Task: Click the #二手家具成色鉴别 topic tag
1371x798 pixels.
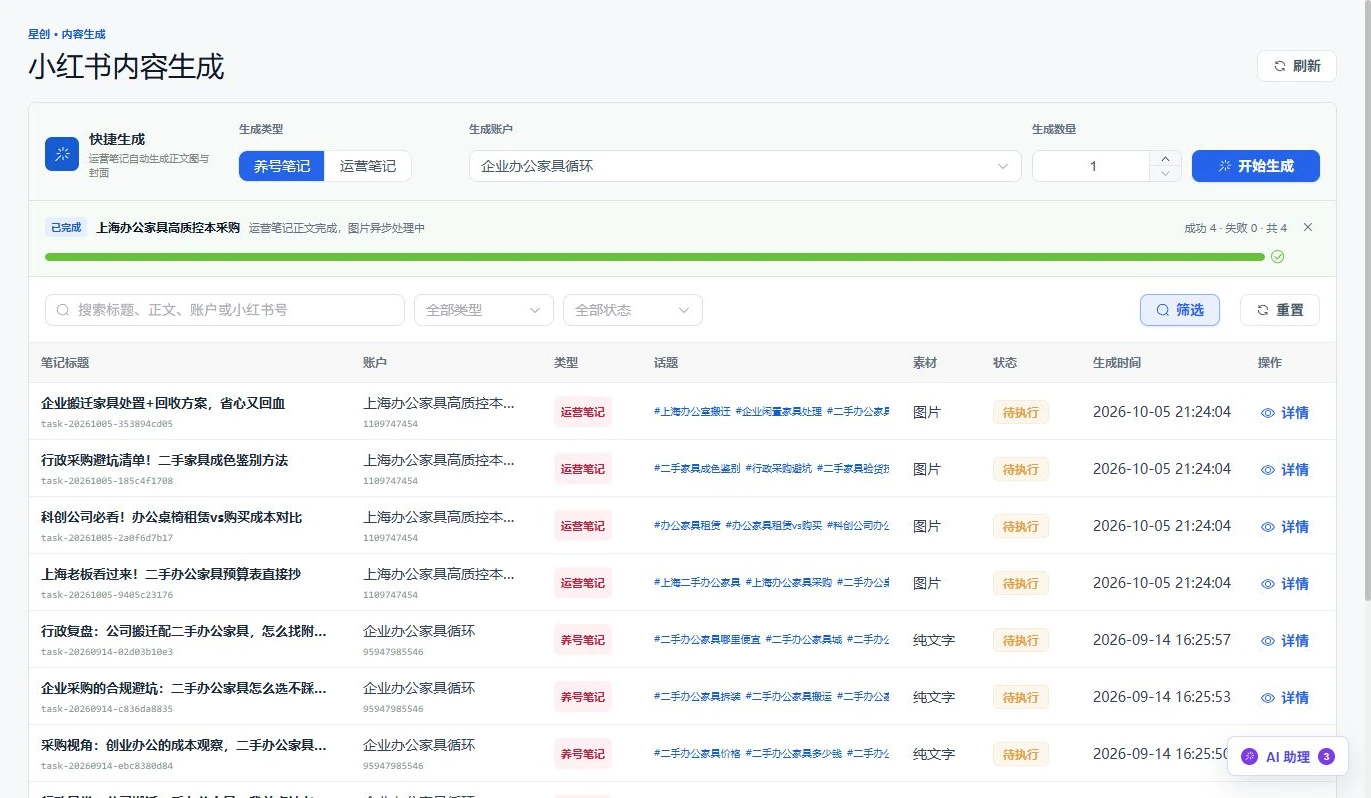Action: point(697,469)
